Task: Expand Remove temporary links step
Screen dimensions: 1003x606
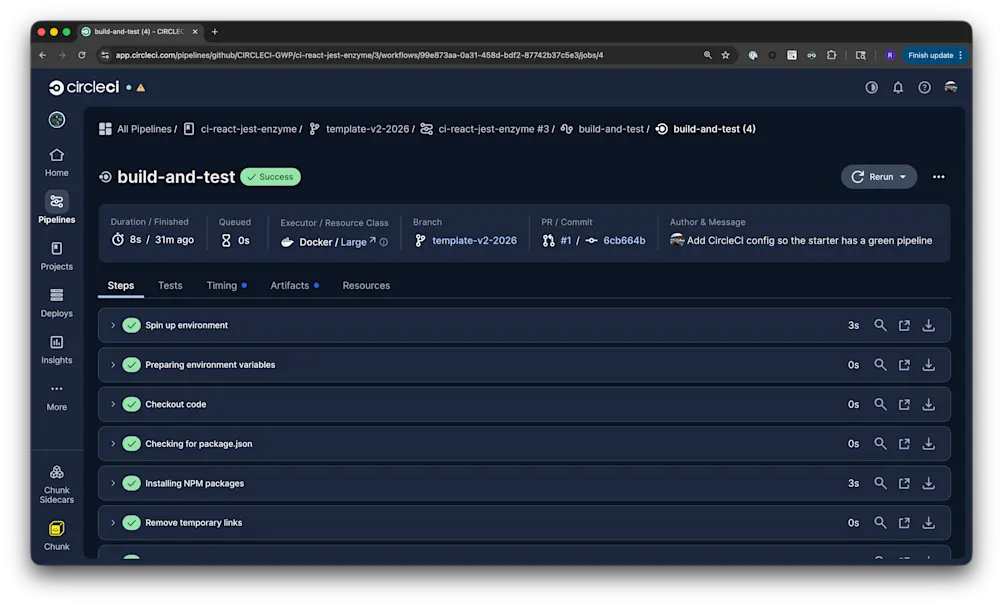Action: (x=113, y=523)
